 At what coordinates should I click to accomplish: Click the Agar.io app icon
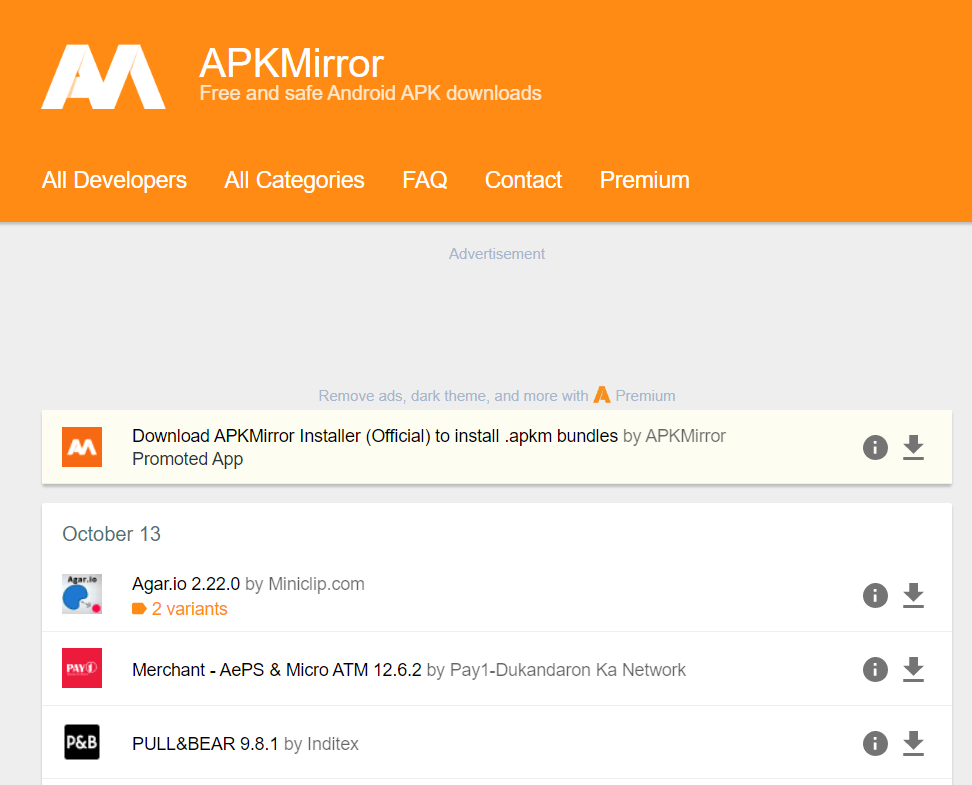[82, 594]
